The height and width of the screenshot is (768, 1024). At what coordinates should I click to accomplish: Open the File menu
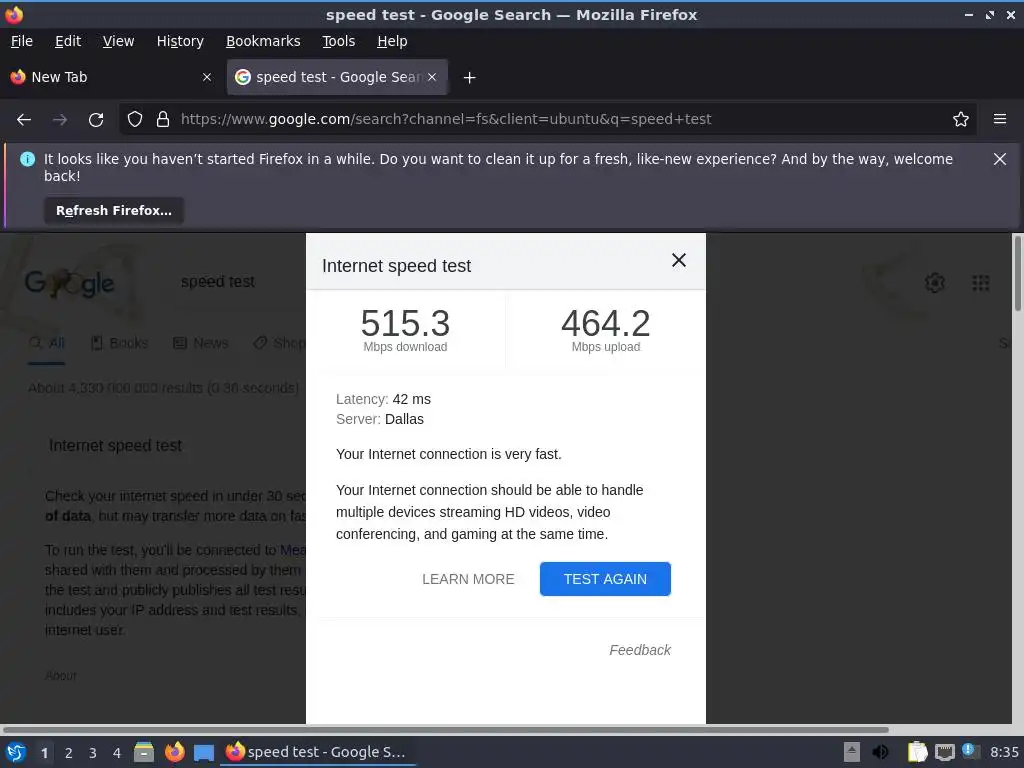tap(22, 41)
